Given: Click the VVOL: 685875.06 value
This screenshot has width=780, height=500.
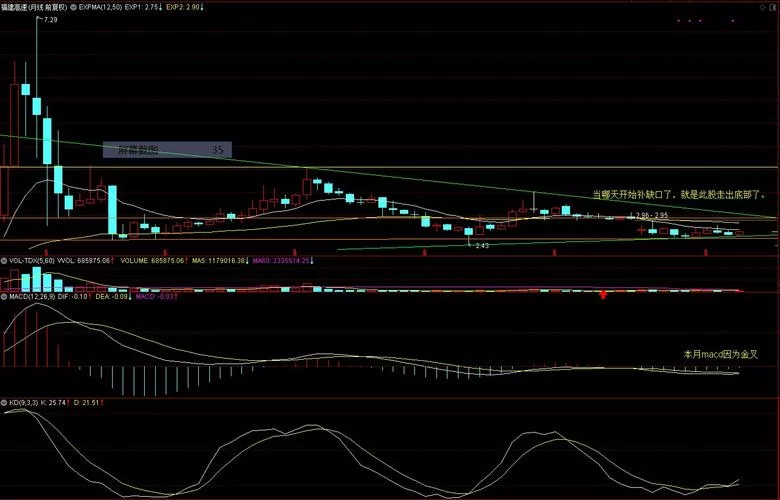Looking at the screenshot, I should pos(86,260).
